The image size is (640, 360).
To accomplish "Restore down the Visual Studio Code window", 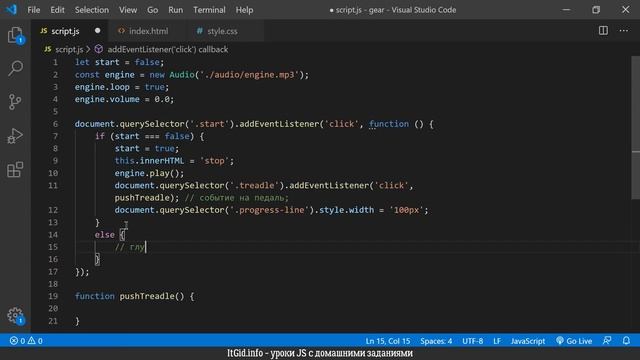I will (596, 9).
